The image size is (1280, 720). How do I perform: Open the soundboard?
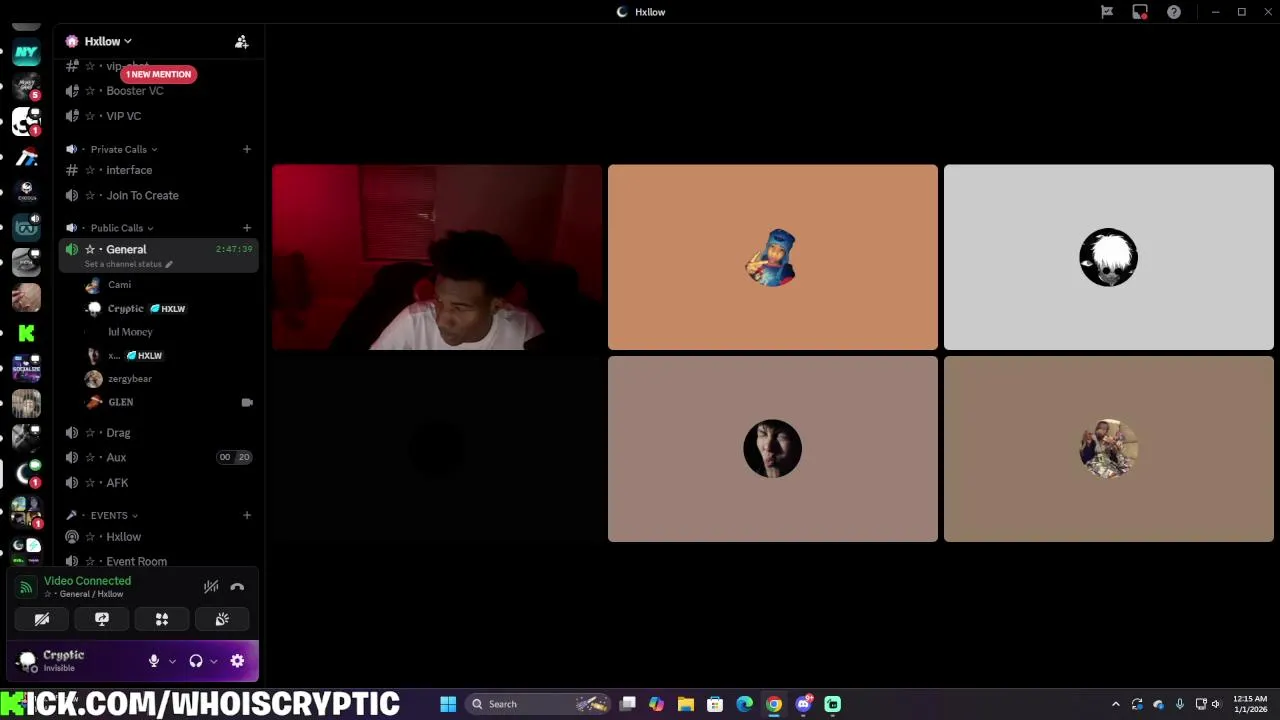(x=222, y=620)
